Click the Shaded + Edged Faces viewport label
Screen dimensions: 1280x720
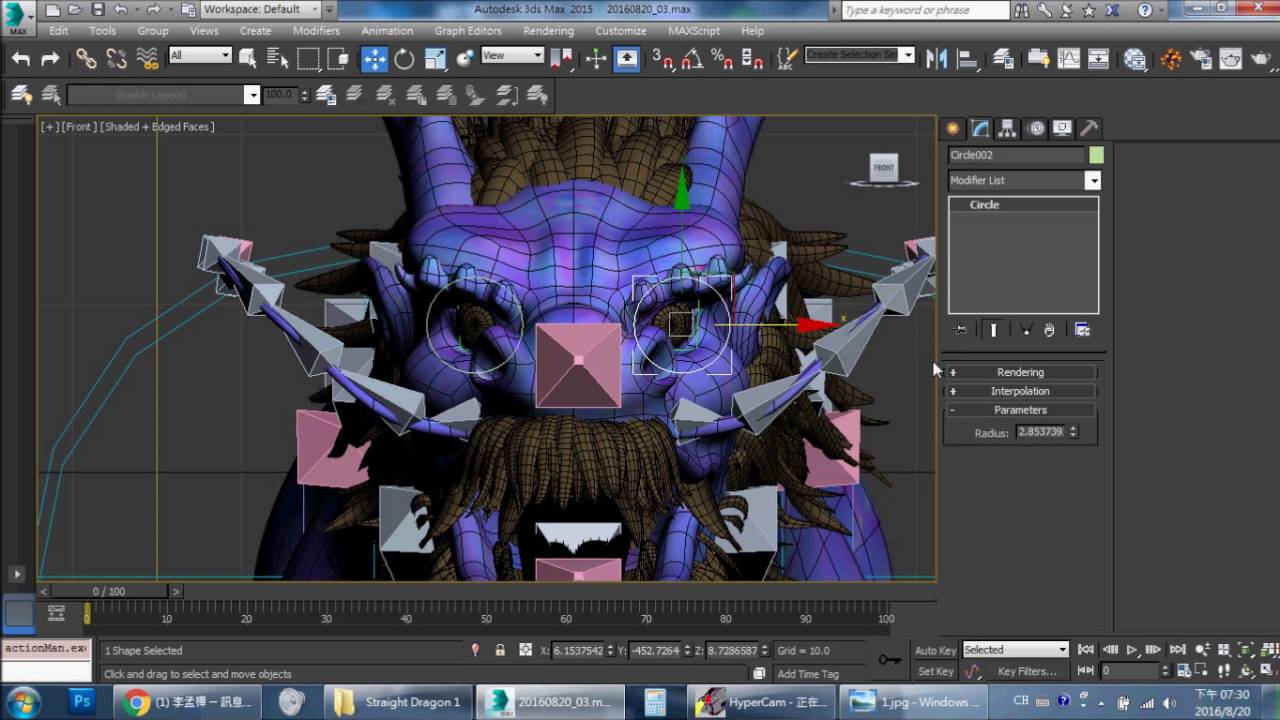[159, 127]
